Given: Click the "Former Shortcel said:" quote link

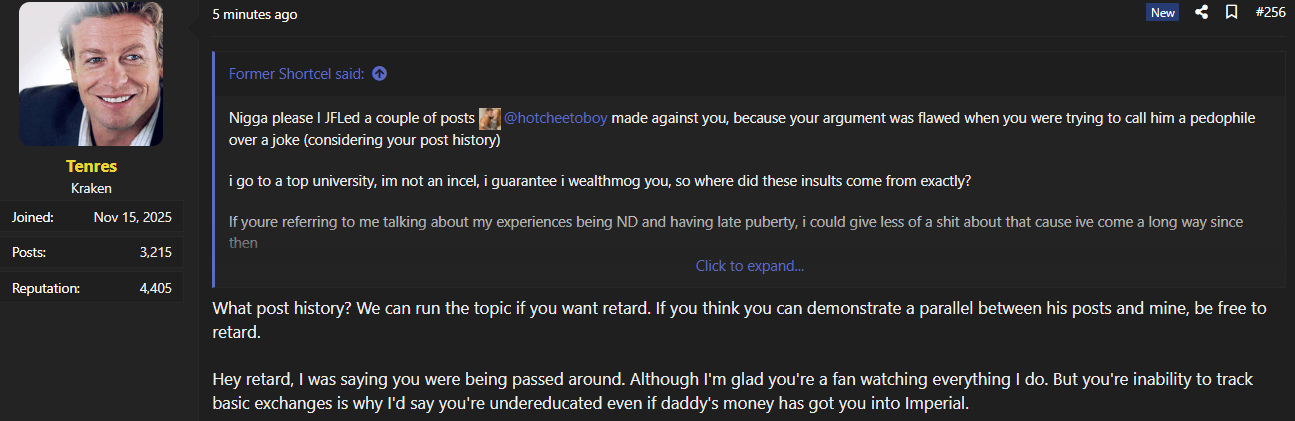Looking at the screenshot, I should click(297, 74).
